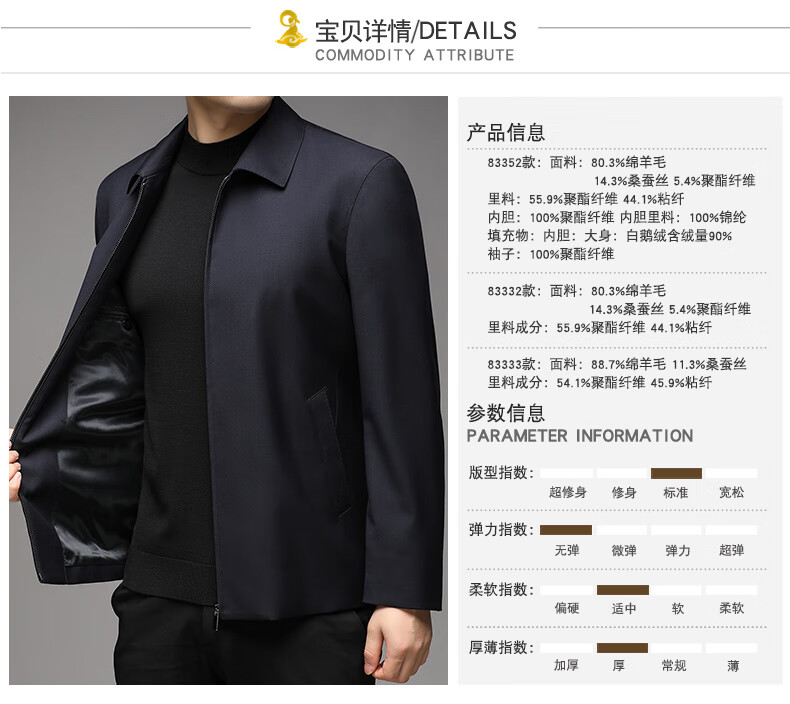Click the 宽松 fit label

pyautogui.click(x=732, y=492)
